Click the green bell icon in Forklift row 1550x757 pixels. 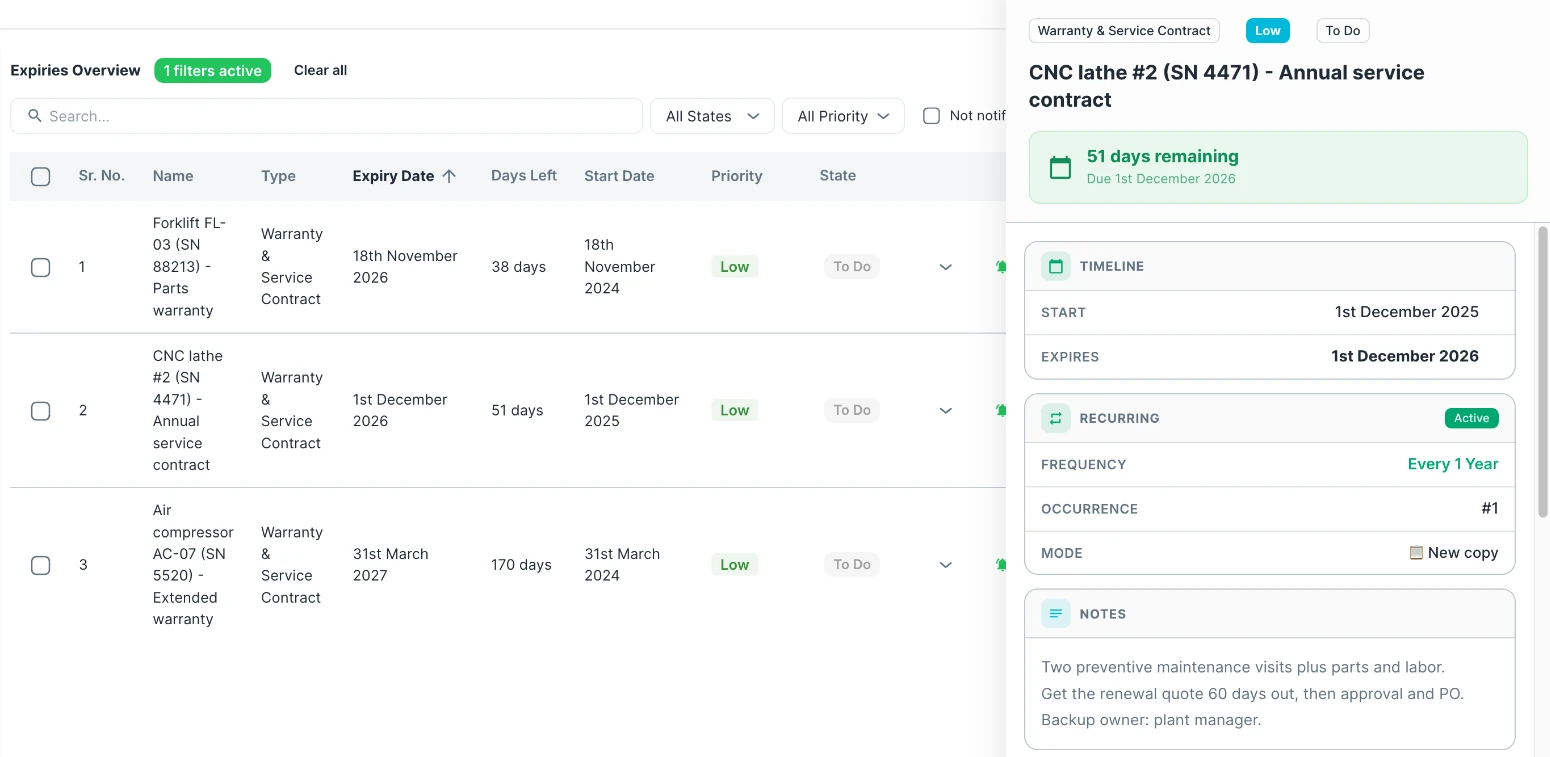click(x=1000, y=267)
